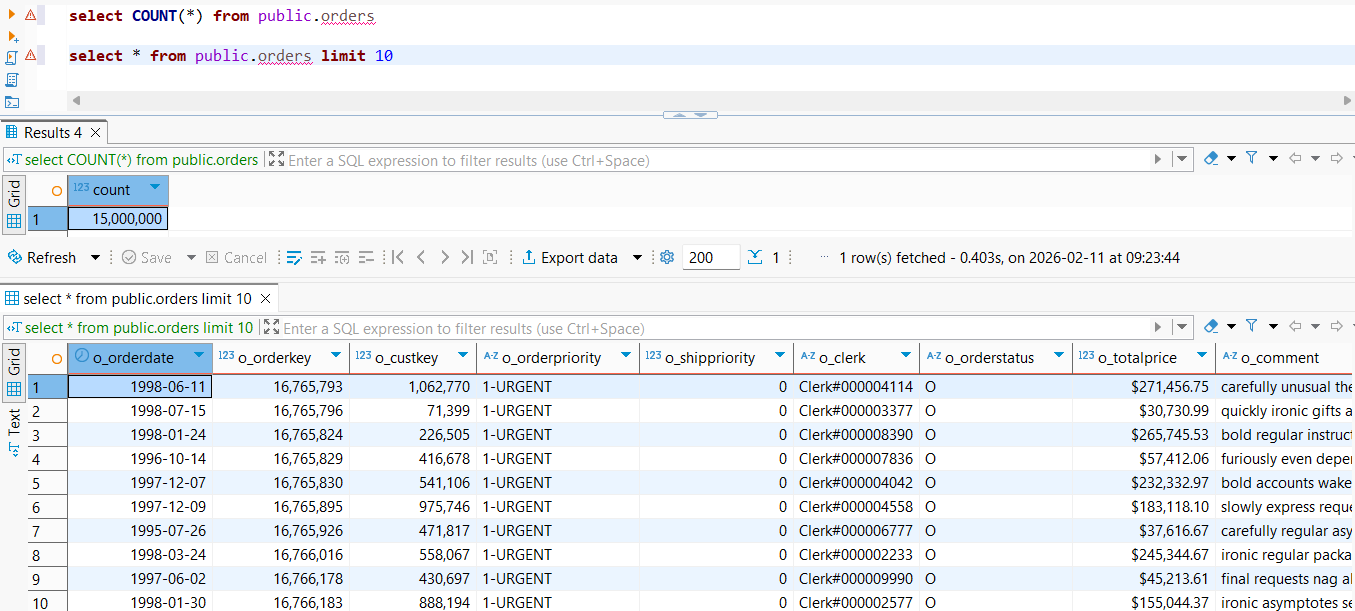The width and height of the screenshot is (1355, 611).
Task: Set the fetch size value field
Action: click(710, 257)
